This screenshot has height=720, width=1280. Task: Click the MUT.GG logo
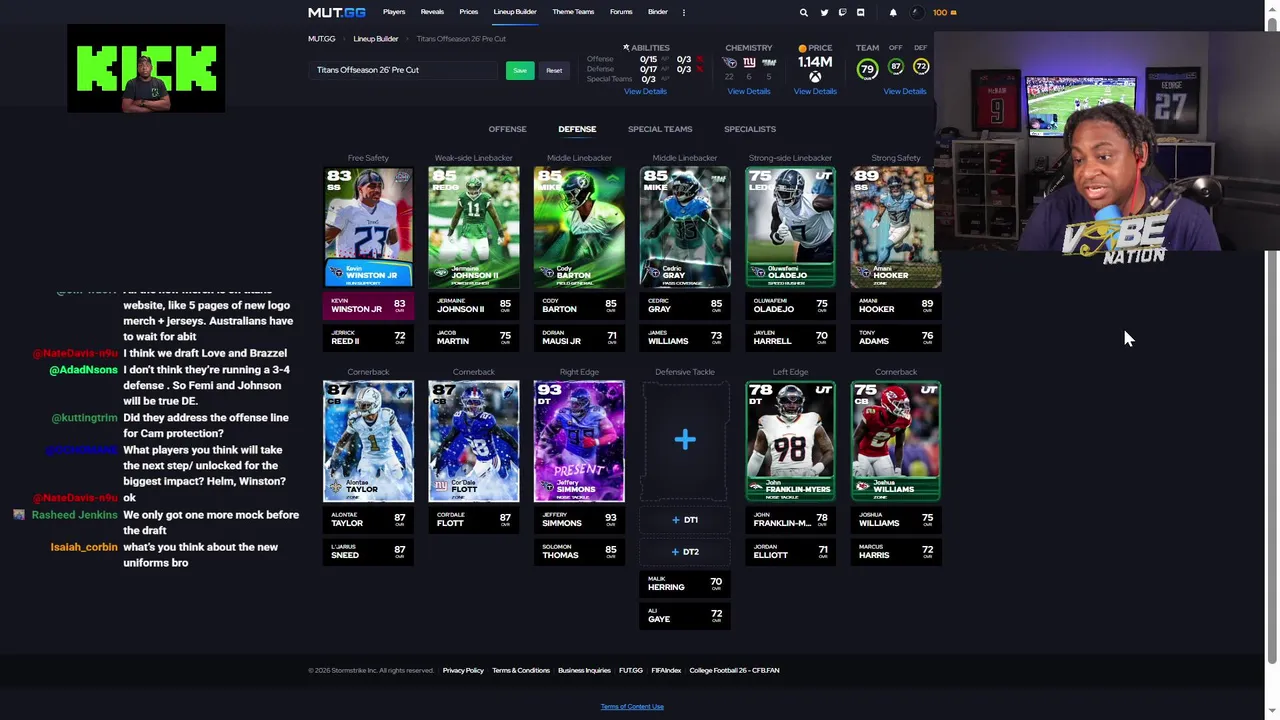coord(336,12)
